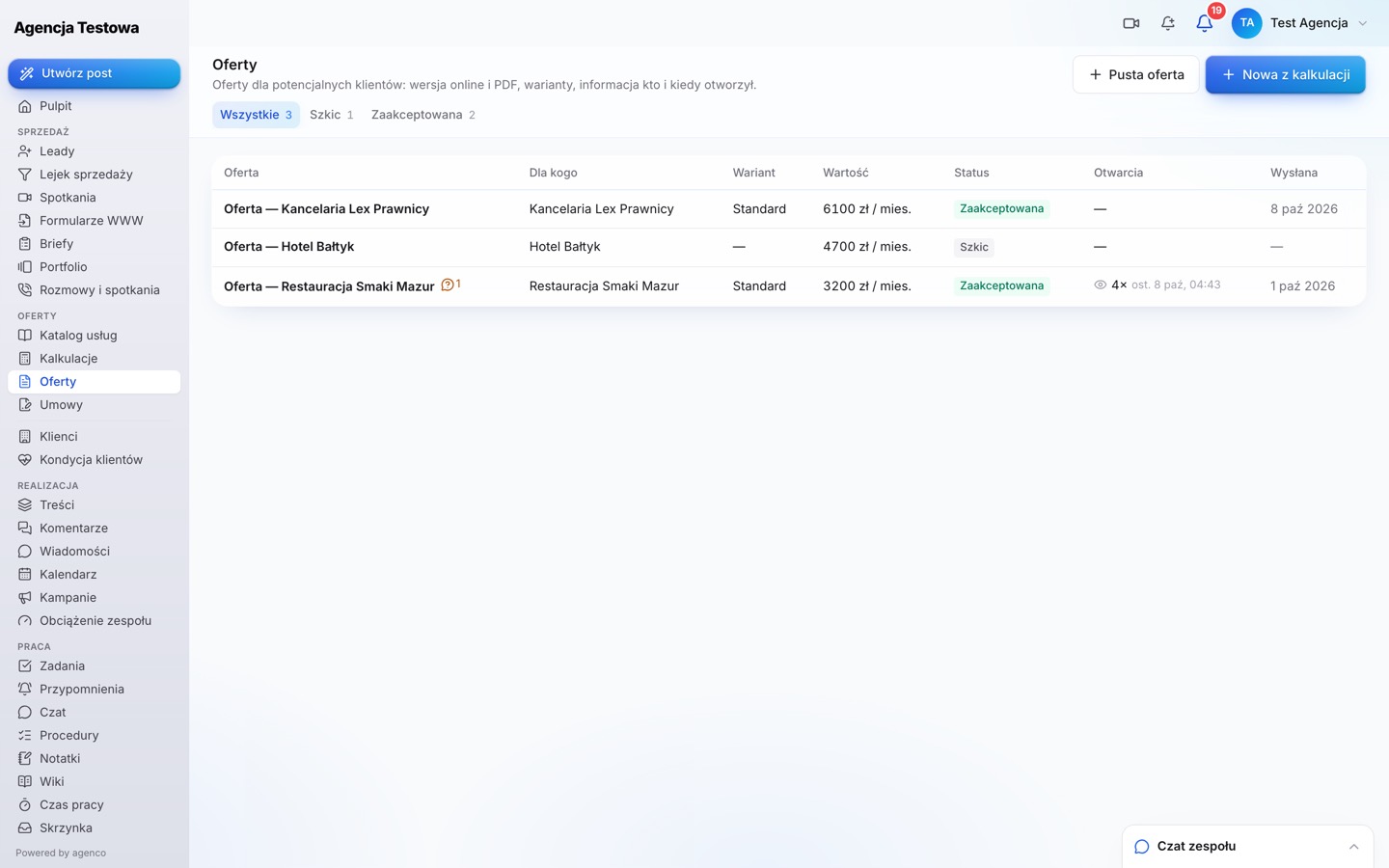Click the TA user avatar
Image resolution: width=1389 pixels, height=868 pixels.
tap(1247, 23)
